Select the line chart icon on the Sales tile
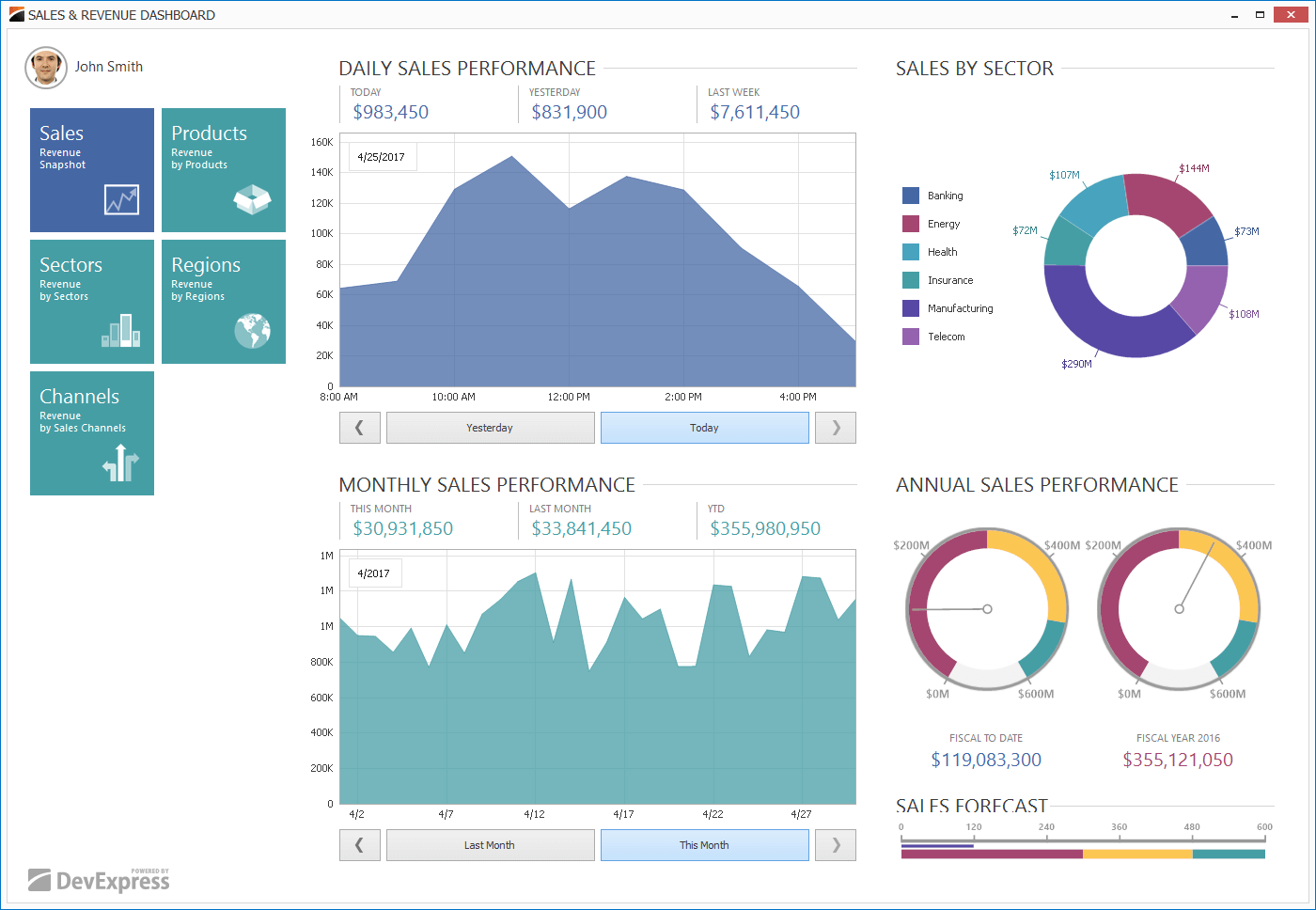The height and width of the screenshot is (910, 1316). [120, 199]
